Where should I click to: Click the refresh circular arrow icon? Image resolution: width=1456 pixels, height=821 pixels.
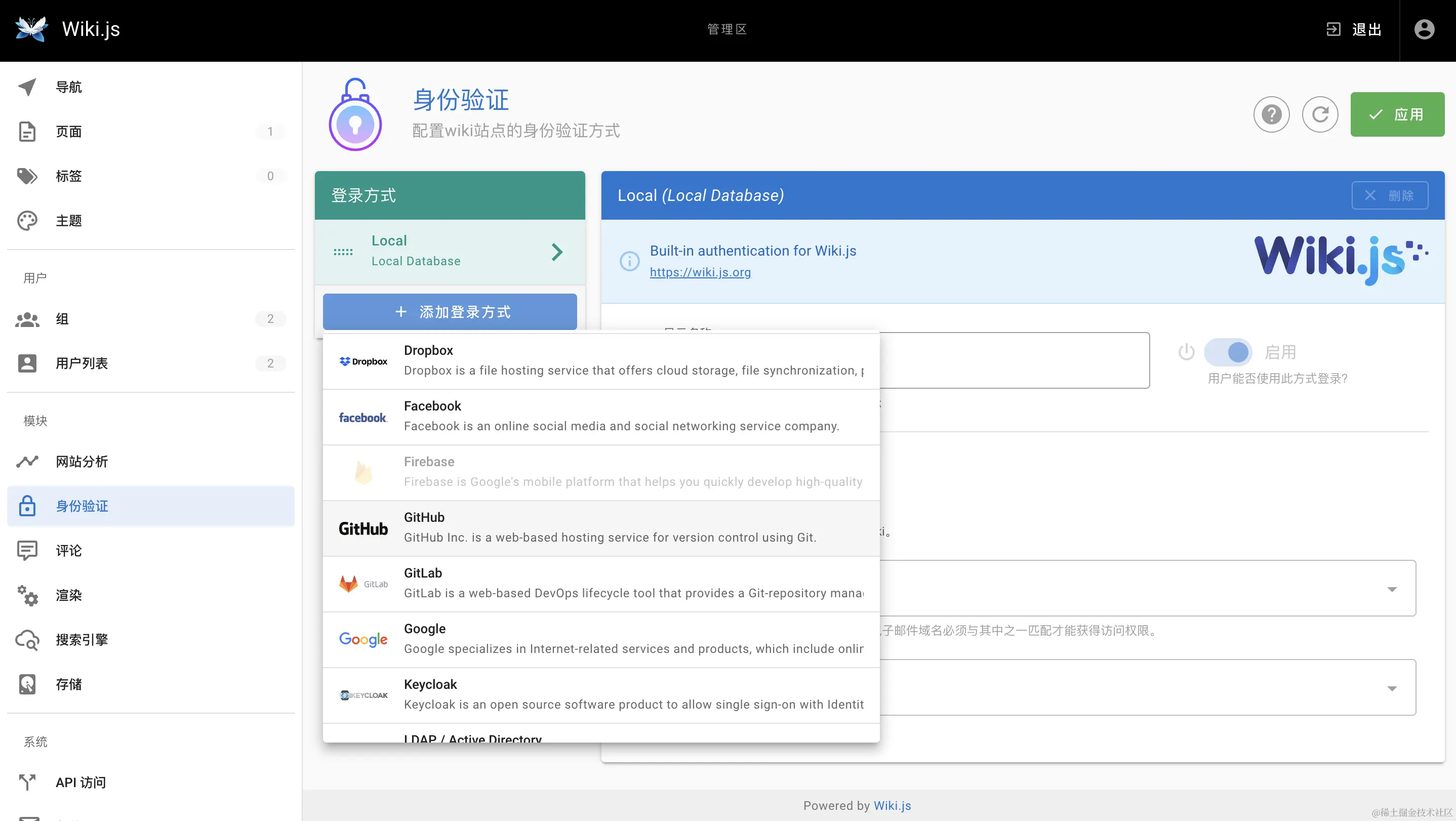[1320, 114]
